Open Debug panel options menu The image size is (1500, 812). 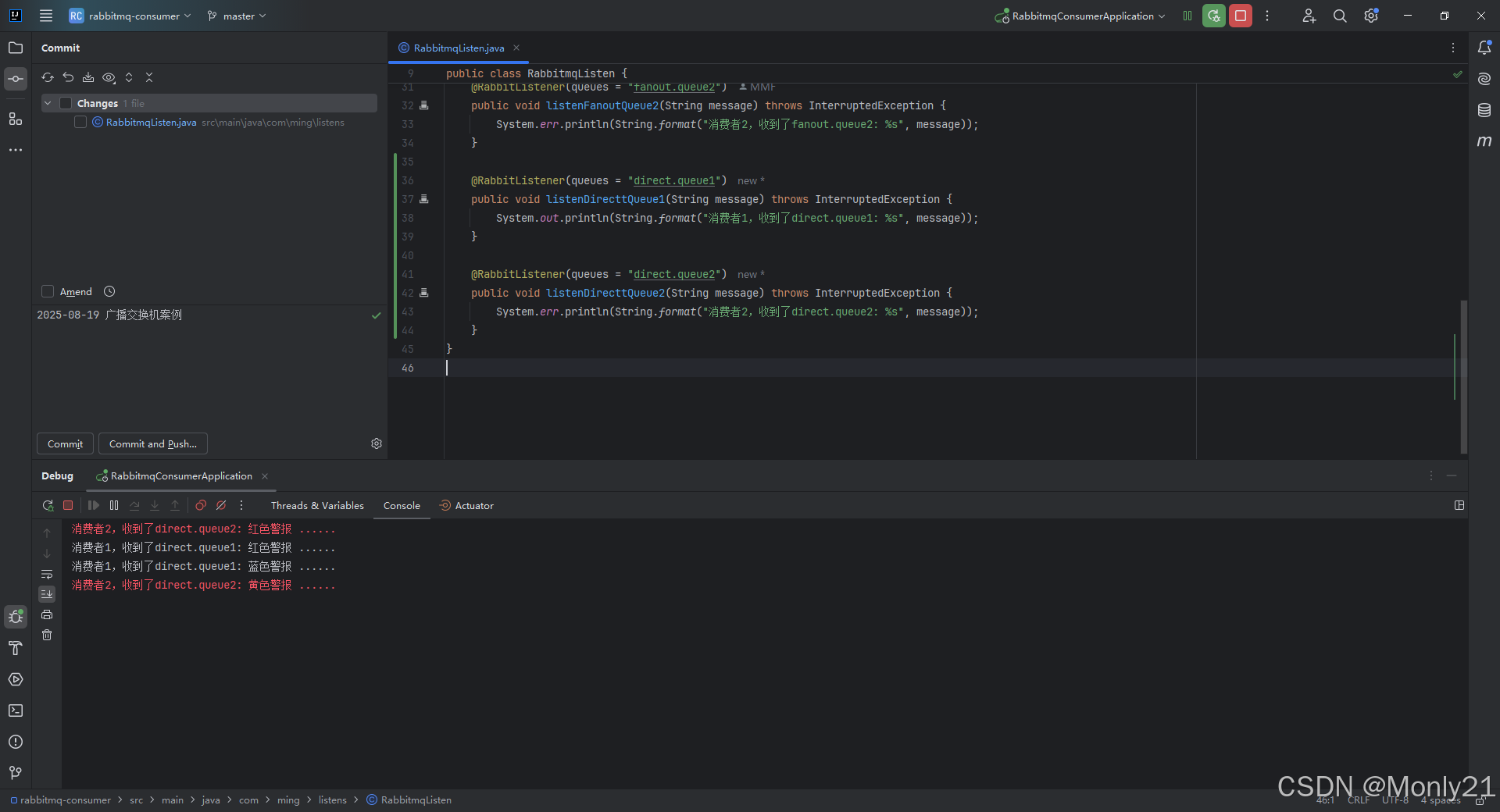1431,475
